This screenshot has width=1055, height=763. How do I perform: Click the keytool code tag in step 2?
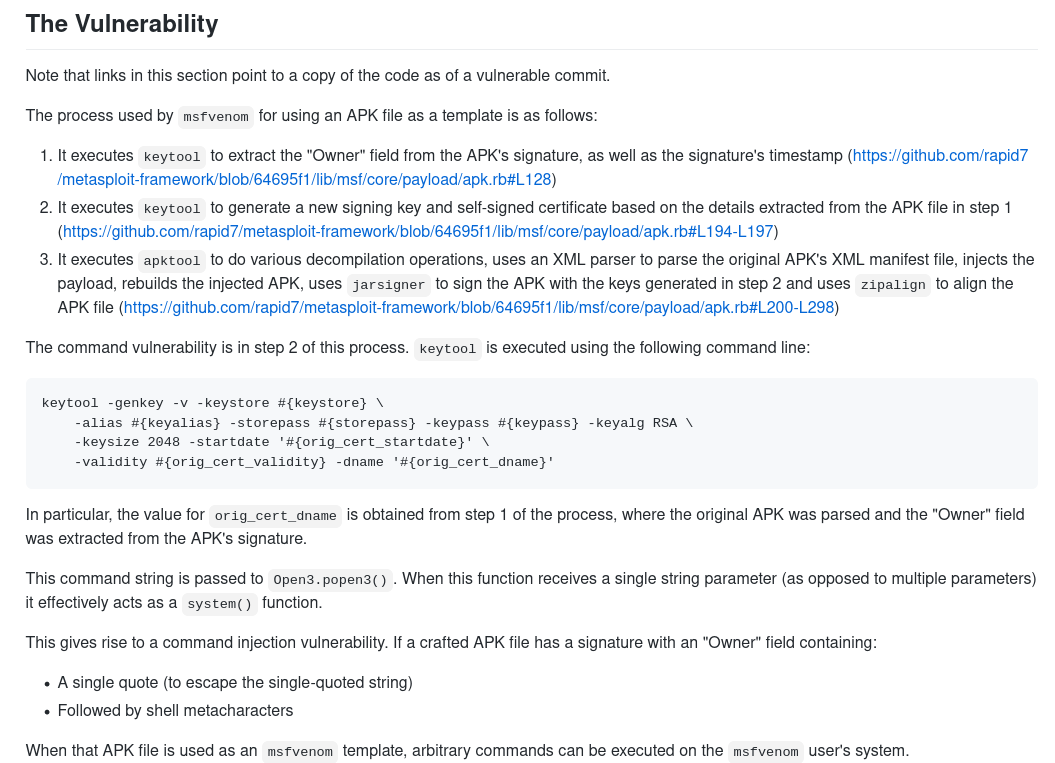pyautogui.click(x=172, y=209)
